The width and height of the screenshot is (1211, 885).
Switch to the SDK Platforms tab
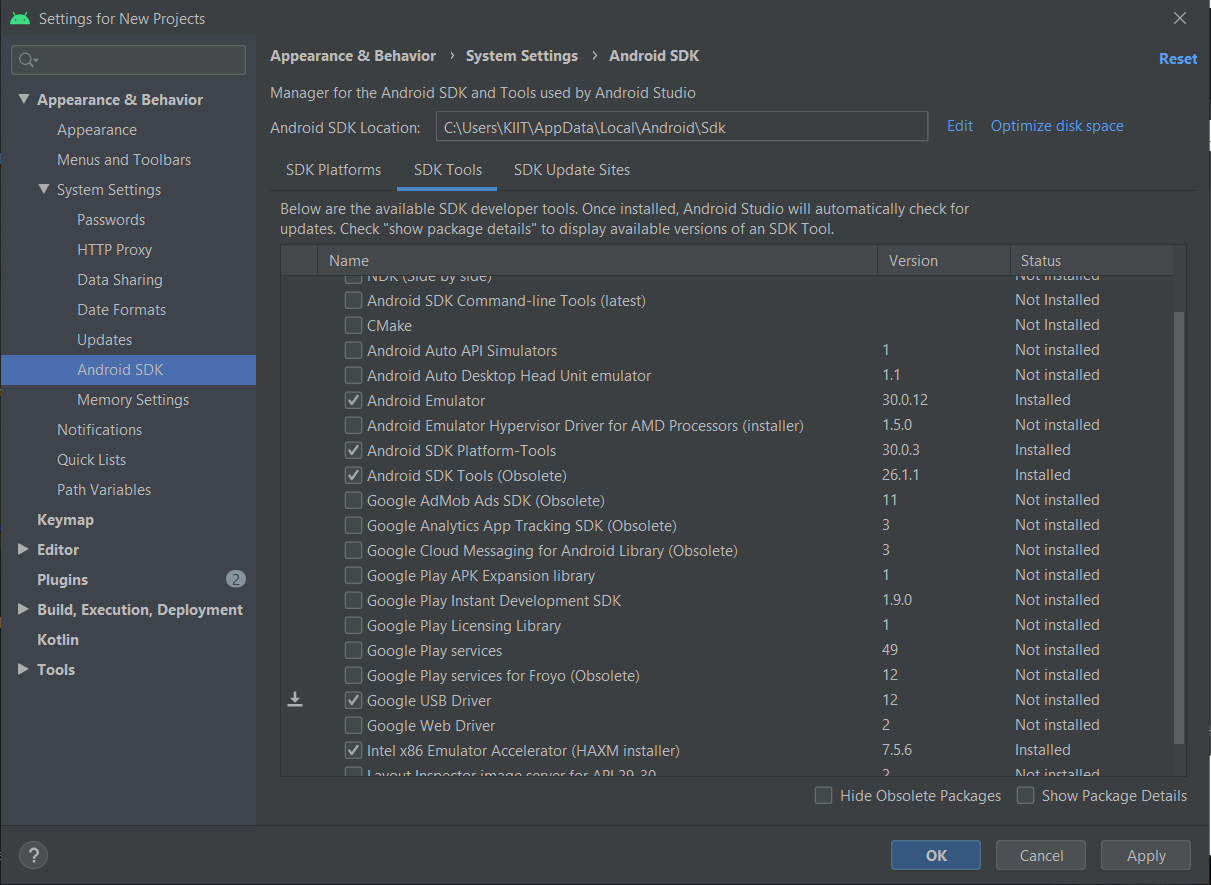click(x=333, y=169)
